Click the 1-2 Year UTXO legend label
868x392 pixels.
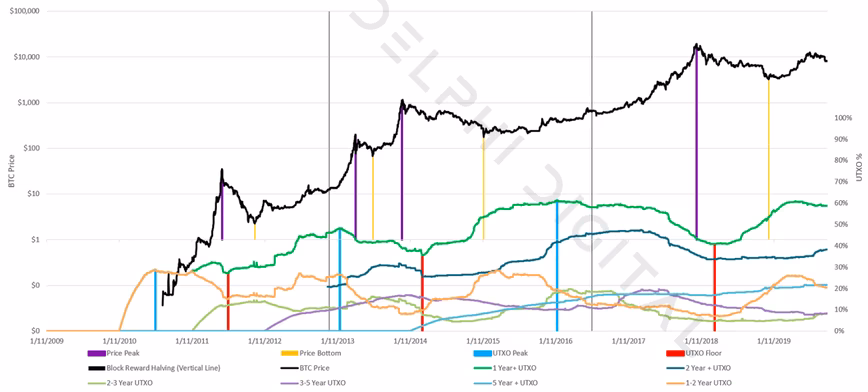(709, 383)
